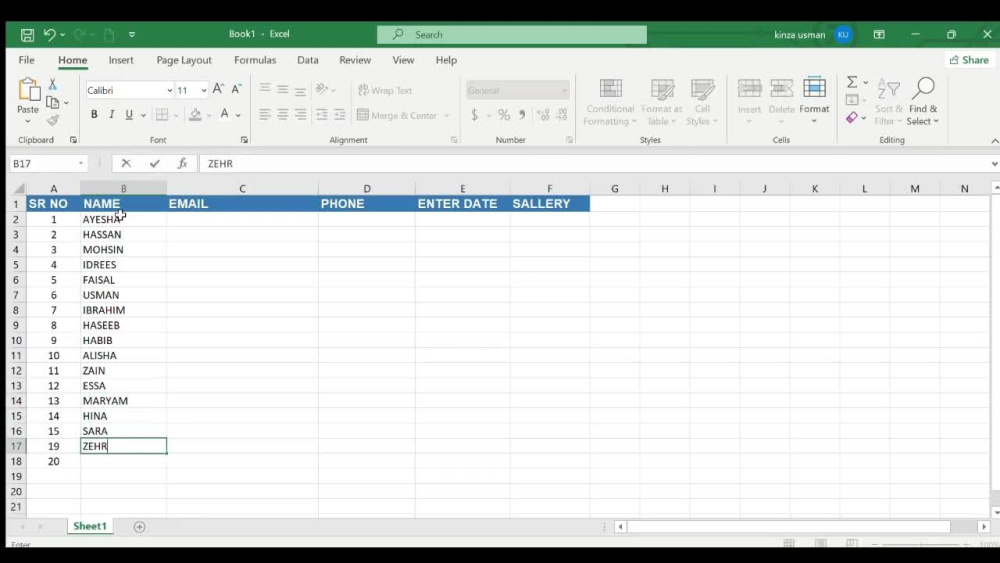Open Customize Quick Access Toolbar dropdown
Image resolution: width=1000 pixels, height=563 pixels.
132,34
